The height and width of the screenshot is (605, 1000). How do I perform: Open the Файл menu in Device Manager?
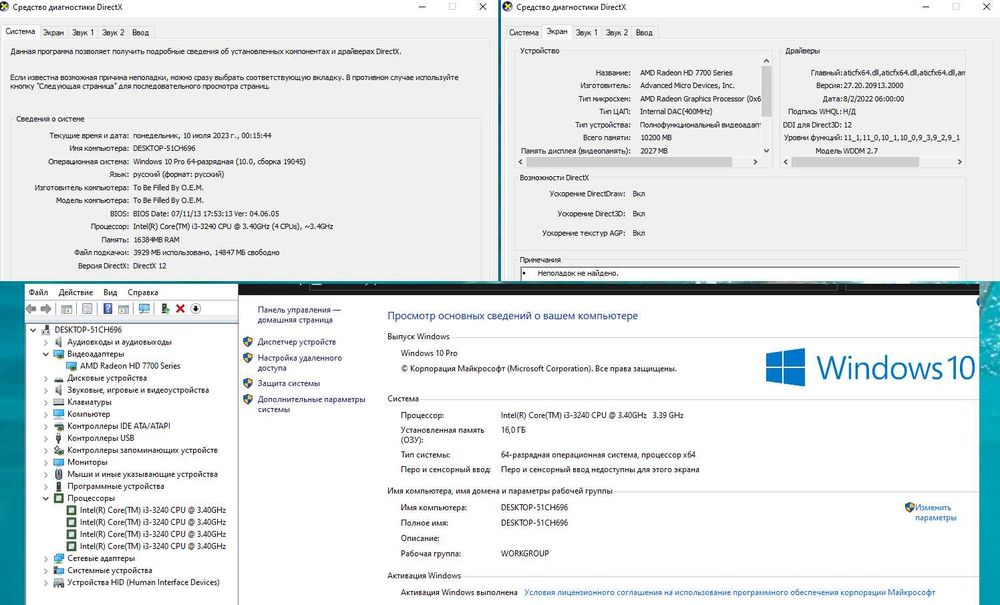(x=38, y=293)
